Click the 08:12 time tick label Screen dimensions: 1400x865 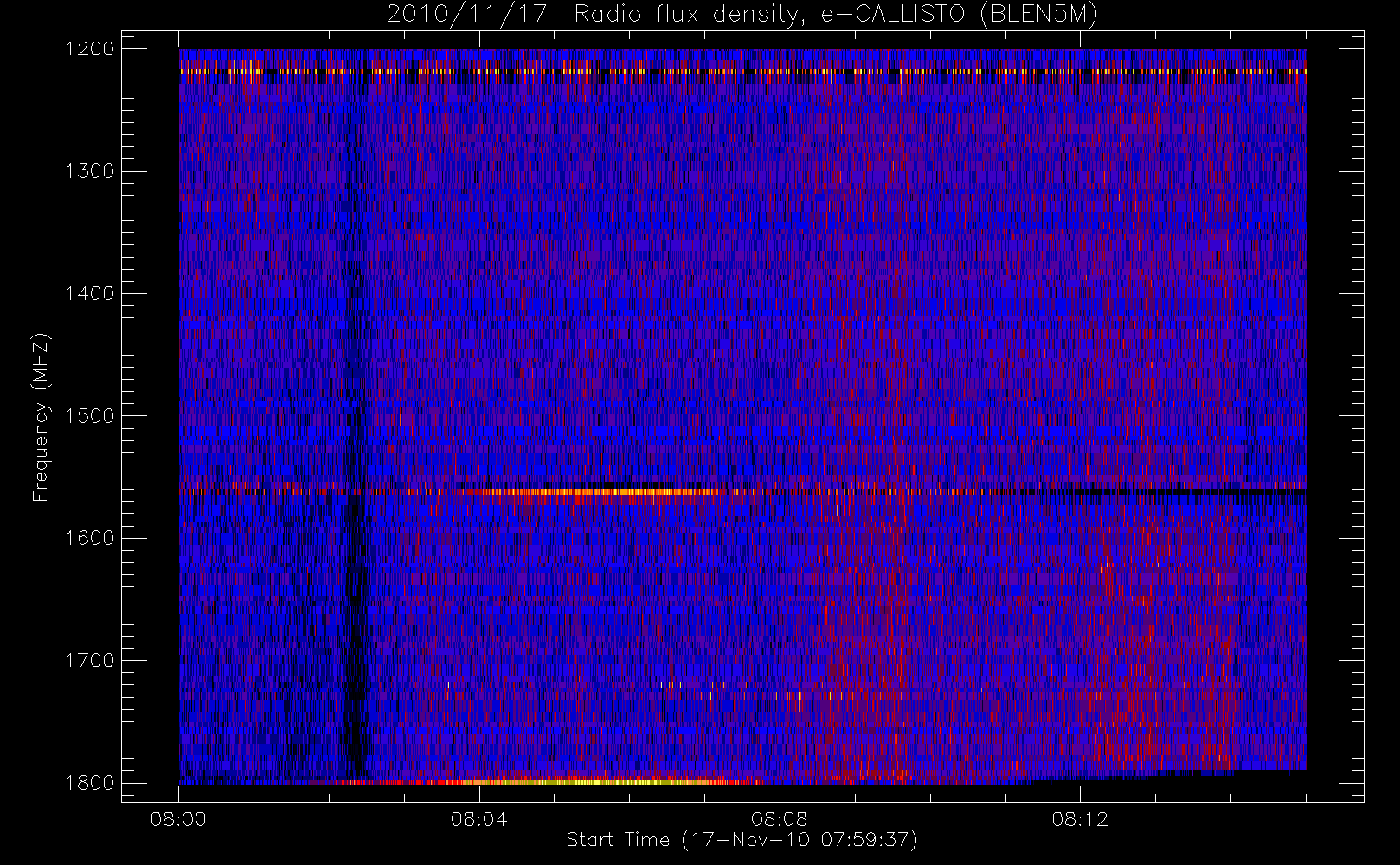(1080, 819)
